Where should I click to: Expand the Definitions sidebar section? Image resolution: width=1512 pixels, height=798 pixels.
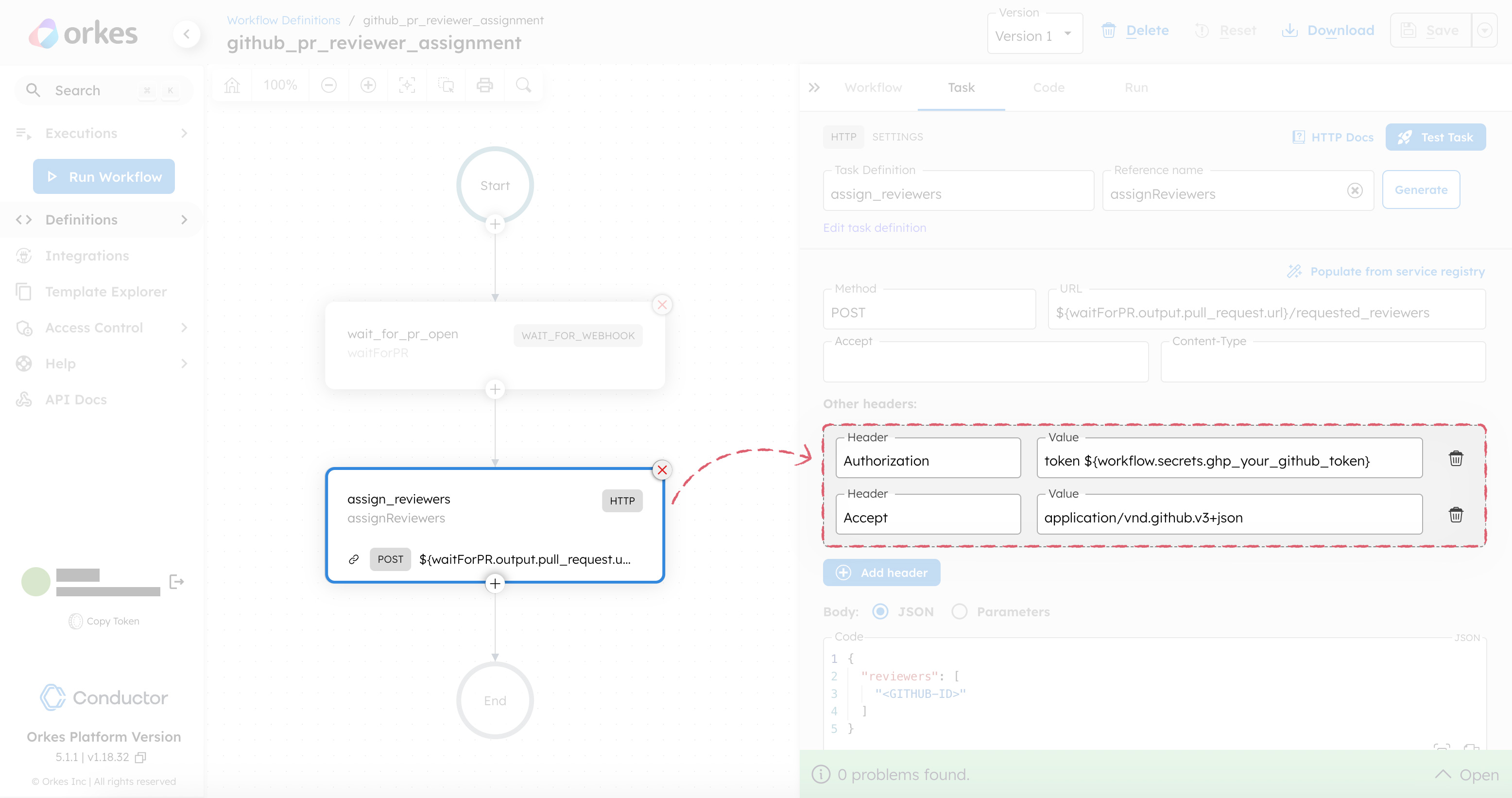[184, 219]
